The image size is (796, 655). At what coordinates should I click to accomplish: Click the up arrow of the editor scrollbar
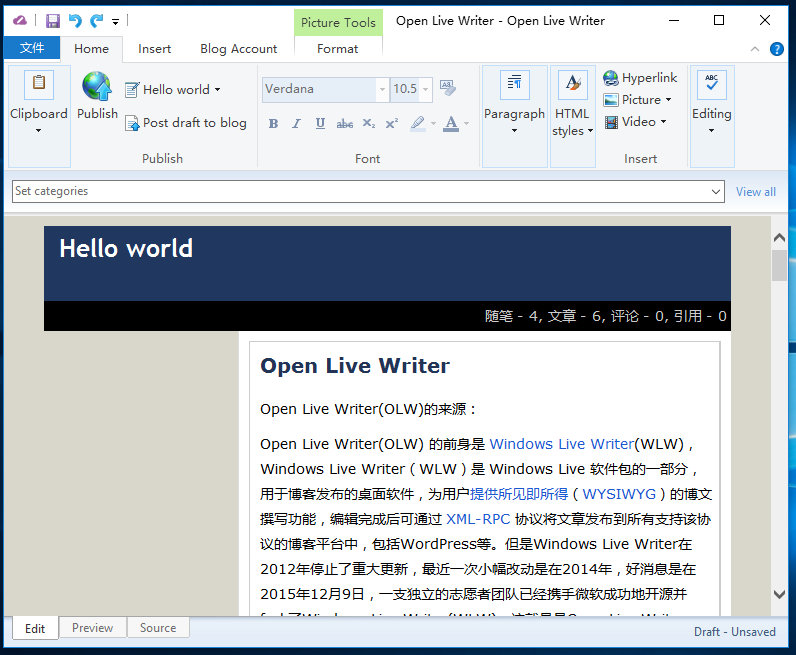click(779, 237)
